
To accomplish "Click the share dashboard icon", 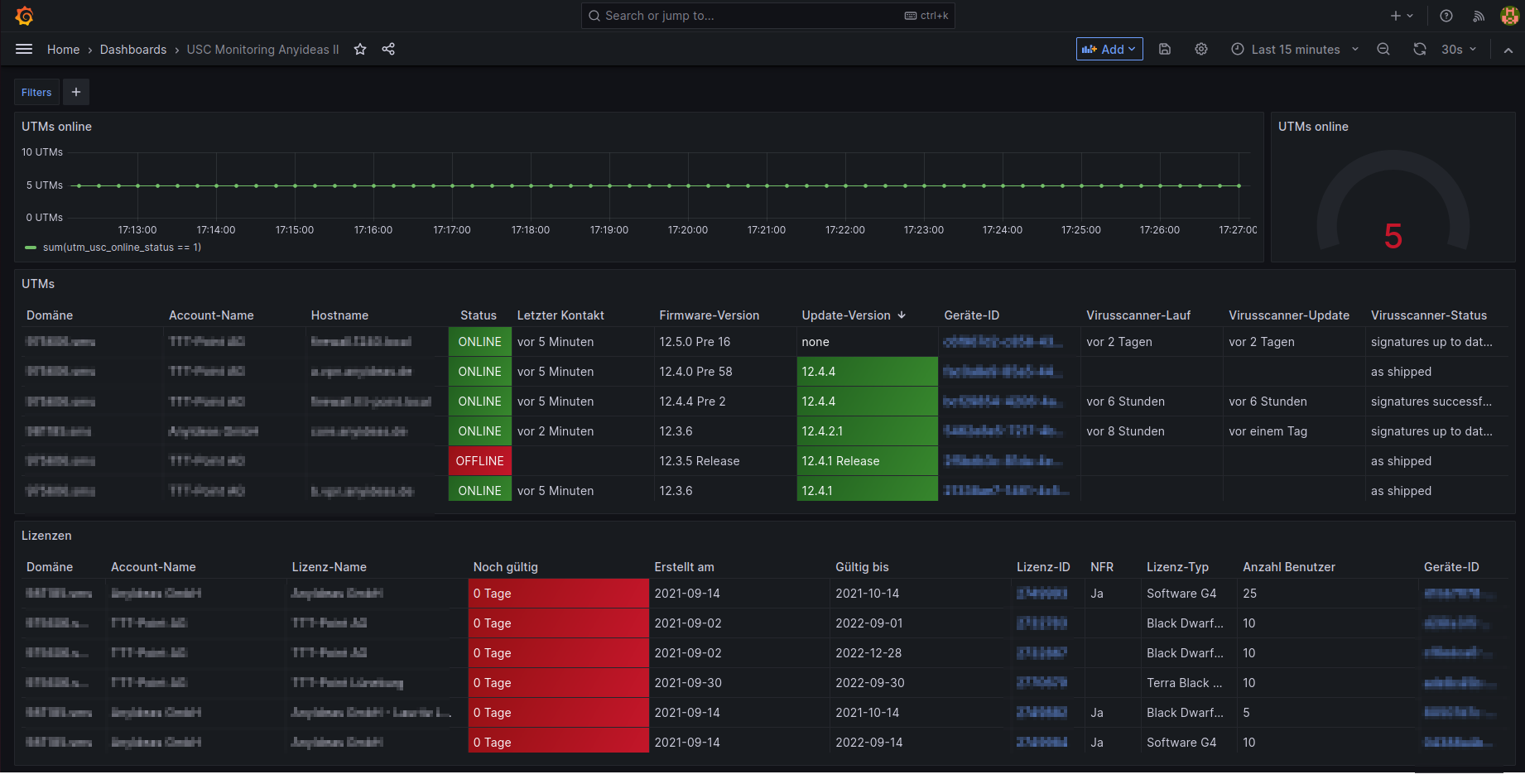I will (388, 50).
